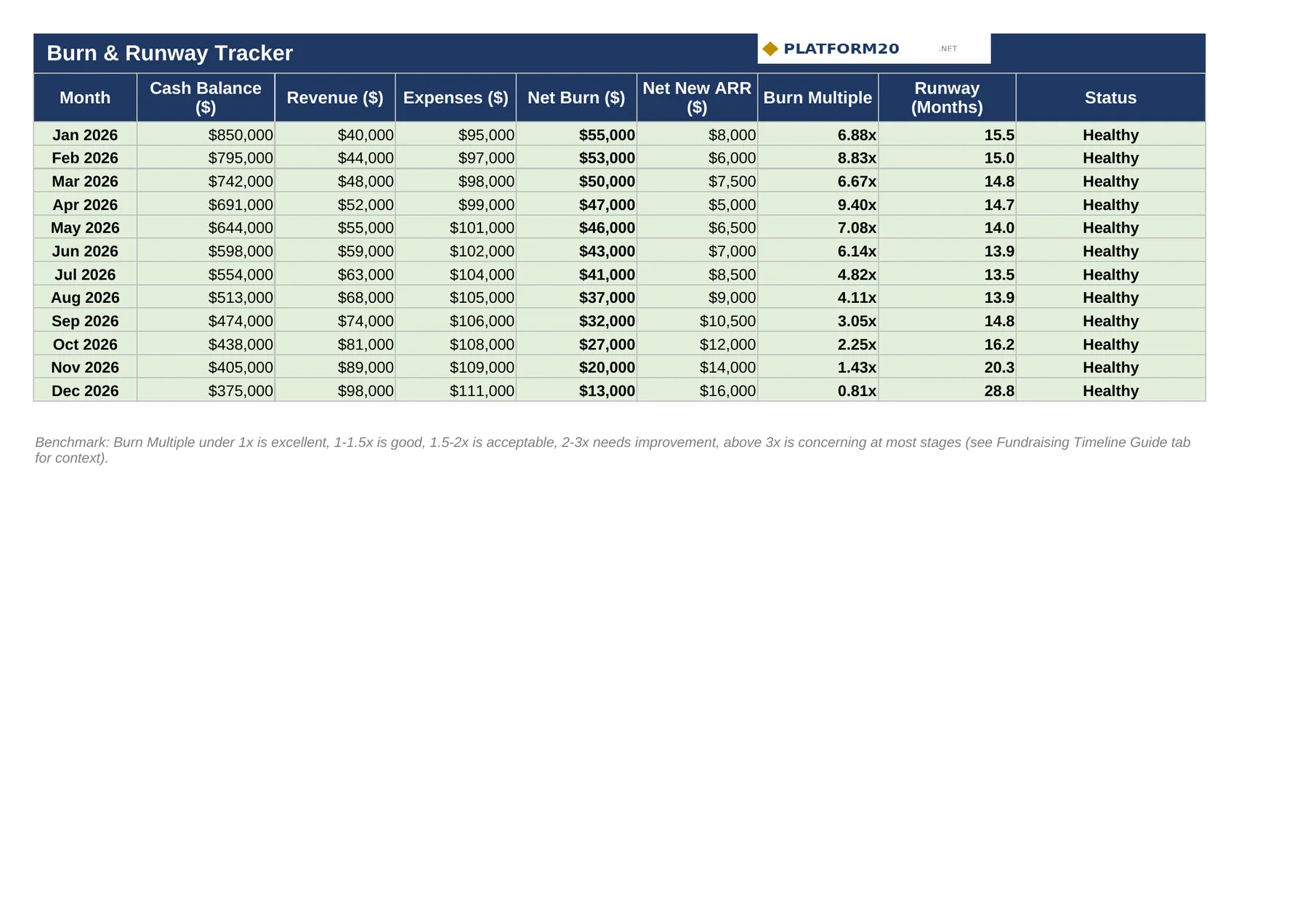Click the Aug 2026 month cell

click(x=85, y=297)
